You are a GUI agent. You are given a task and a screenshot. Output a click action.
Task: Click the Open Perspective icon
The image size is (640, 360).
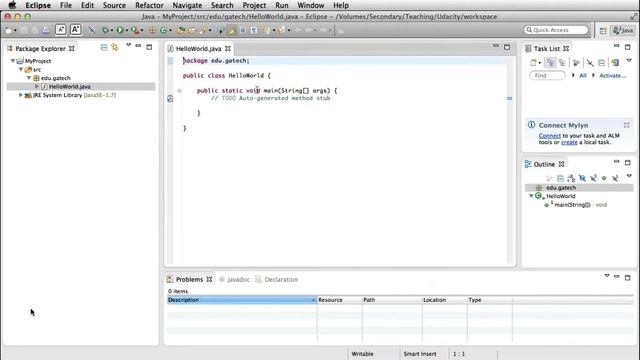603,31
